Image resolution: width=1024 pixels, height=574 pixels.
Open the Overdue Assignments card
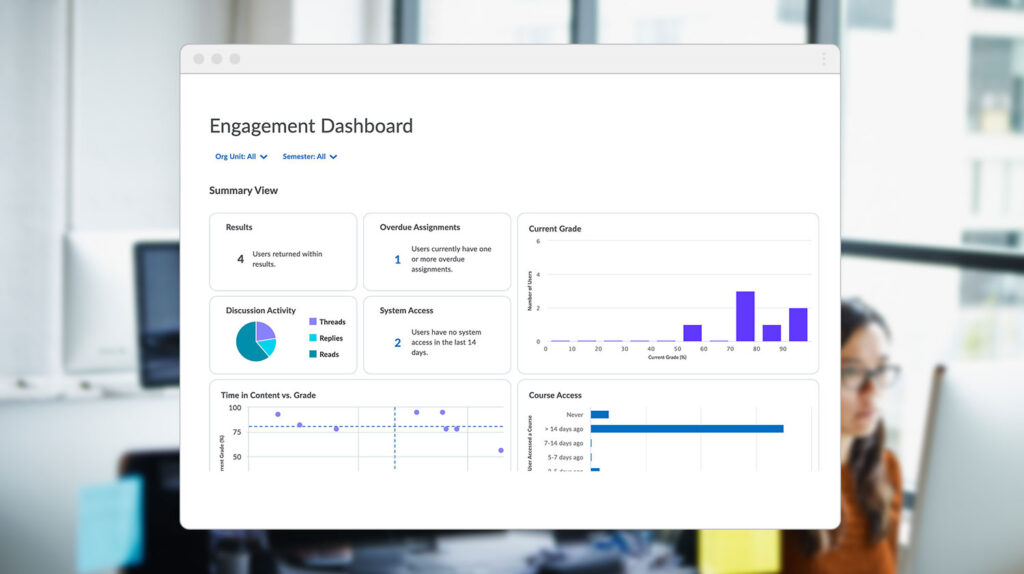(x=437, y=251)
